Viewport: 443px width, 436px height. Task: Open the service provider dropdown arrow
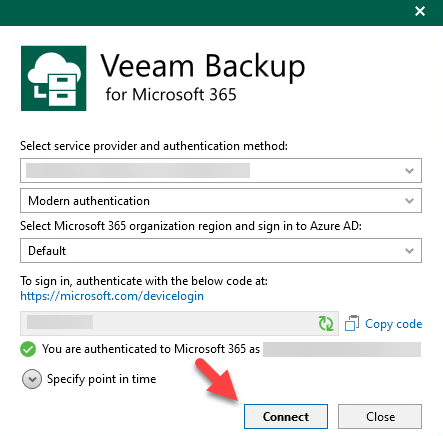coord(409,171)
